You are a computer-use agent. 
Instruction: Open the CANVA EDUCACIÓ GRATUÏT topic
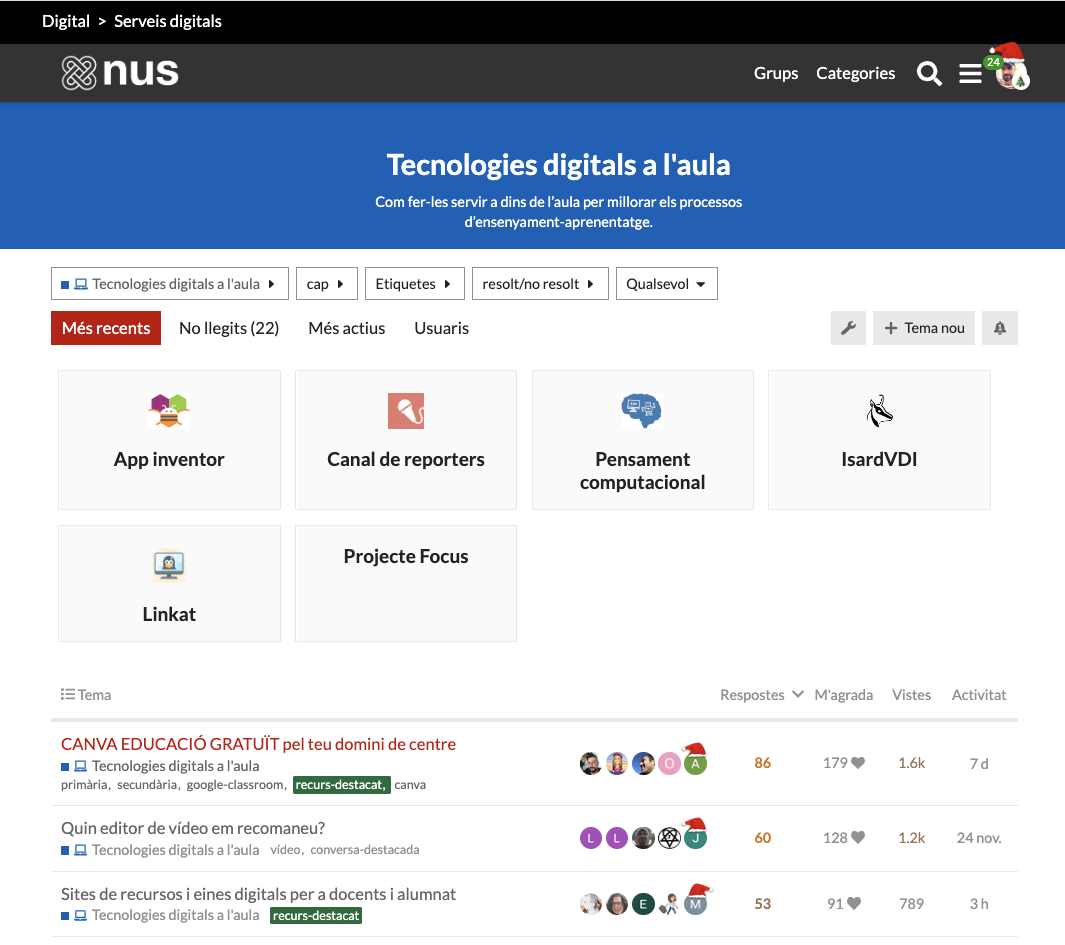(258, 744)
